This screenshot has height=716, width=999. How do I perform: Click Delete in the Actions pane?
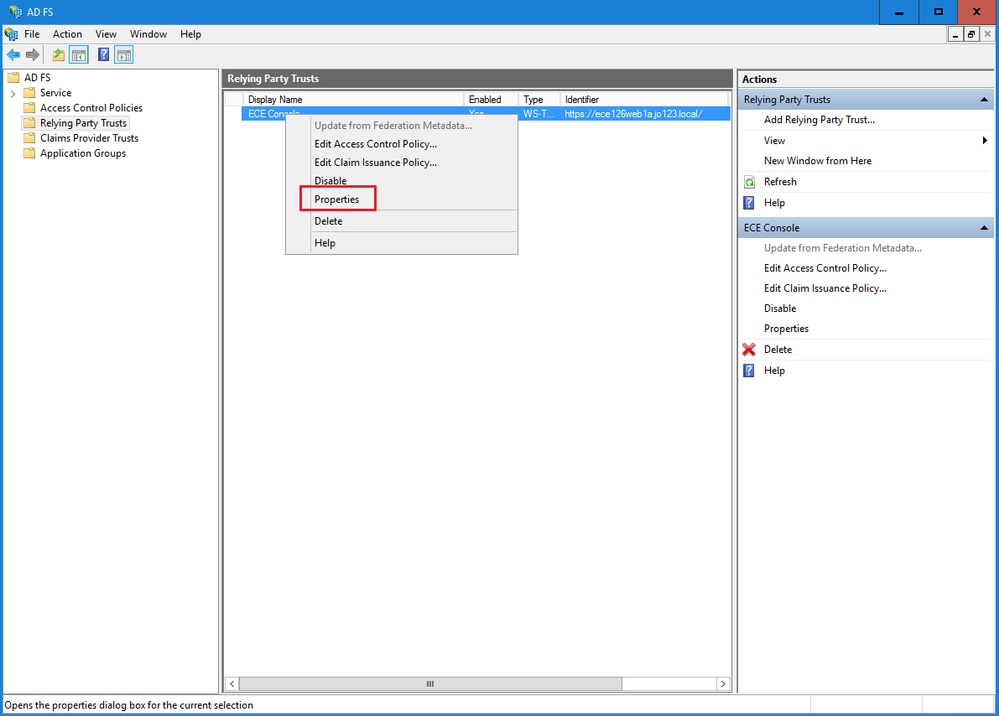tap(778, 350)
